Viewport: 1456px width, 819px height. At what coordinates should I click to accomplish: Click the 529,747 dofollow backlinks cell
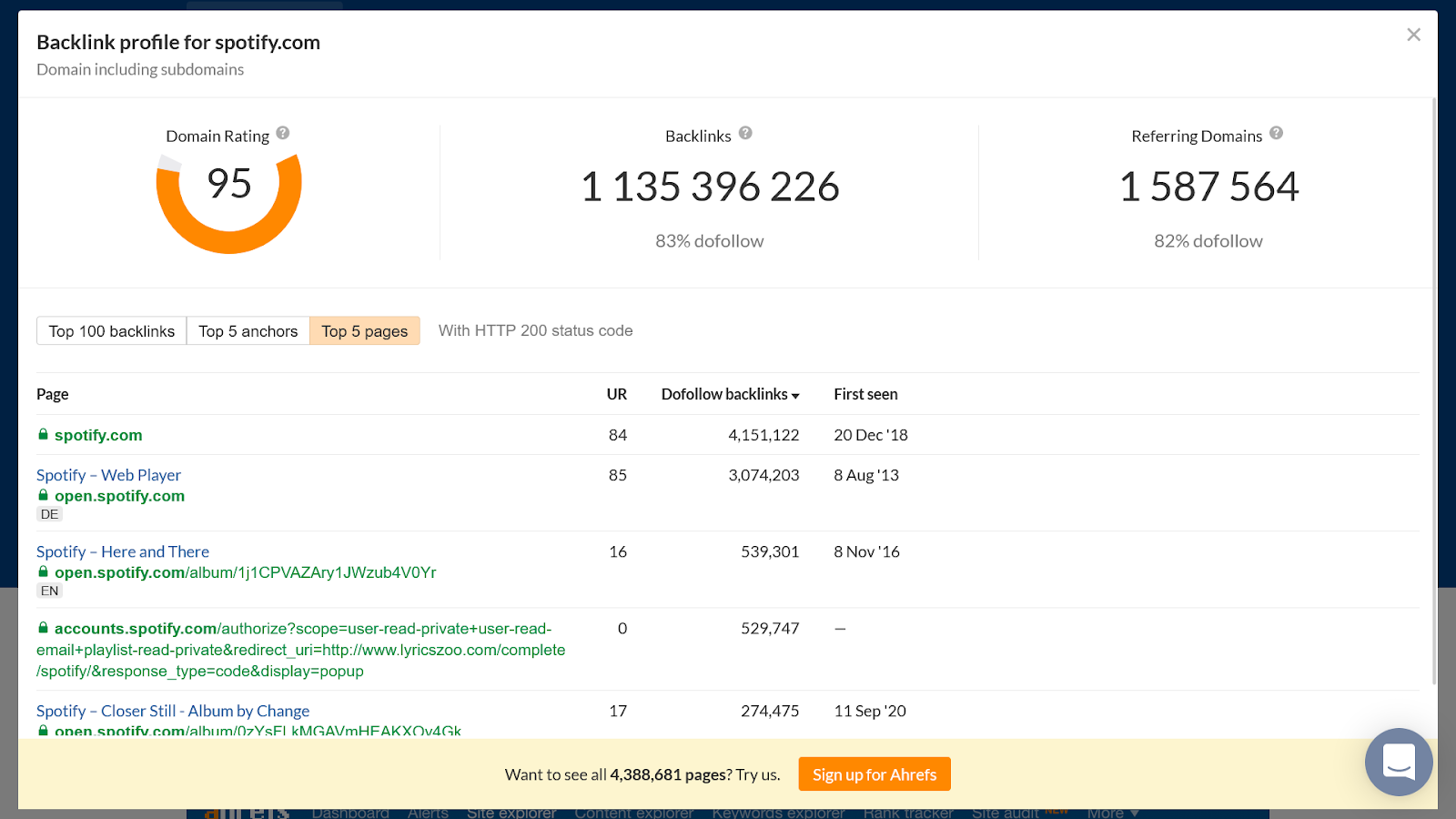pyautogui.click(x=770, y=628)
